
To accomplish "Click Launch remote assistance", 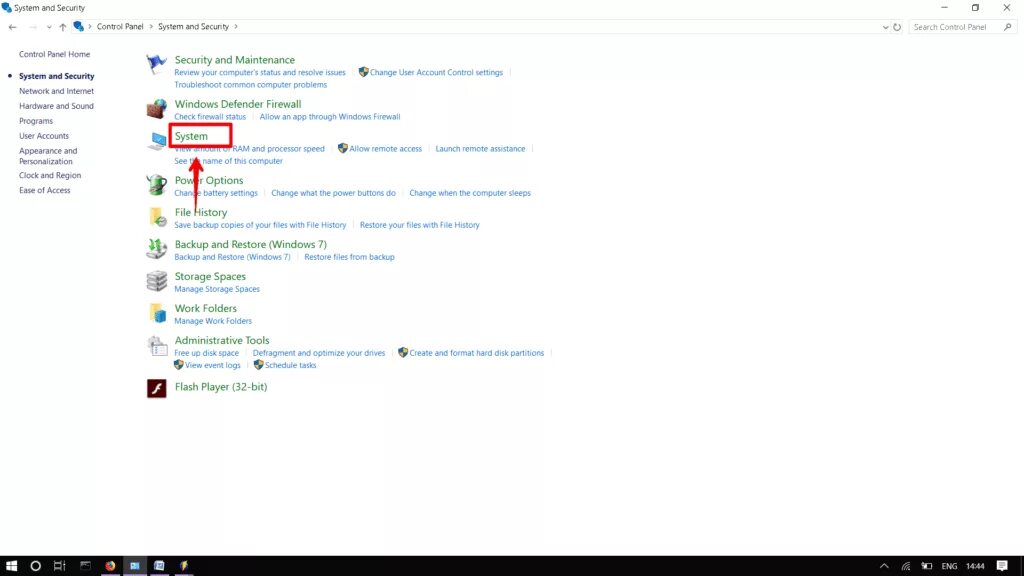I will 480,149.
